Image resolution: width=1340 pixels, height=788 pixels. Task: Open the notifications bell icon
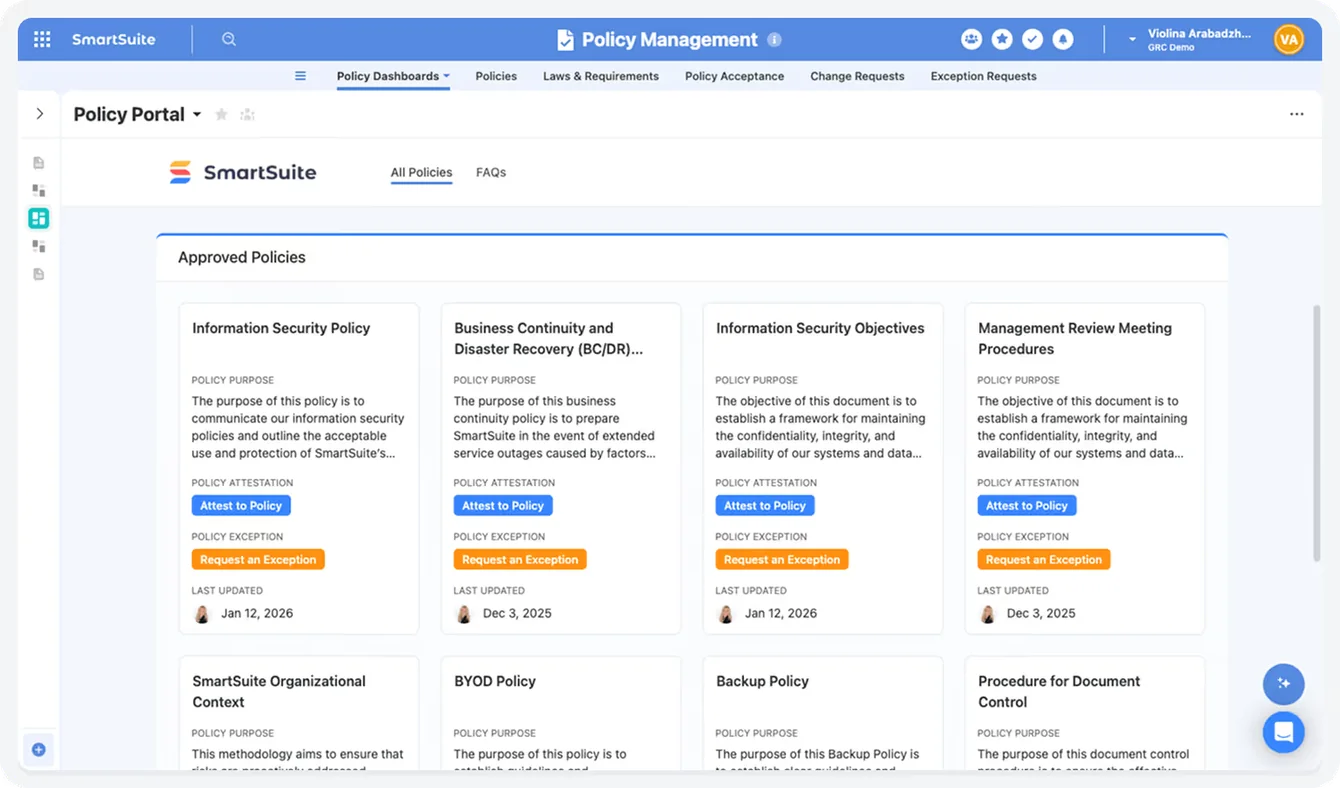[1063, 39]
